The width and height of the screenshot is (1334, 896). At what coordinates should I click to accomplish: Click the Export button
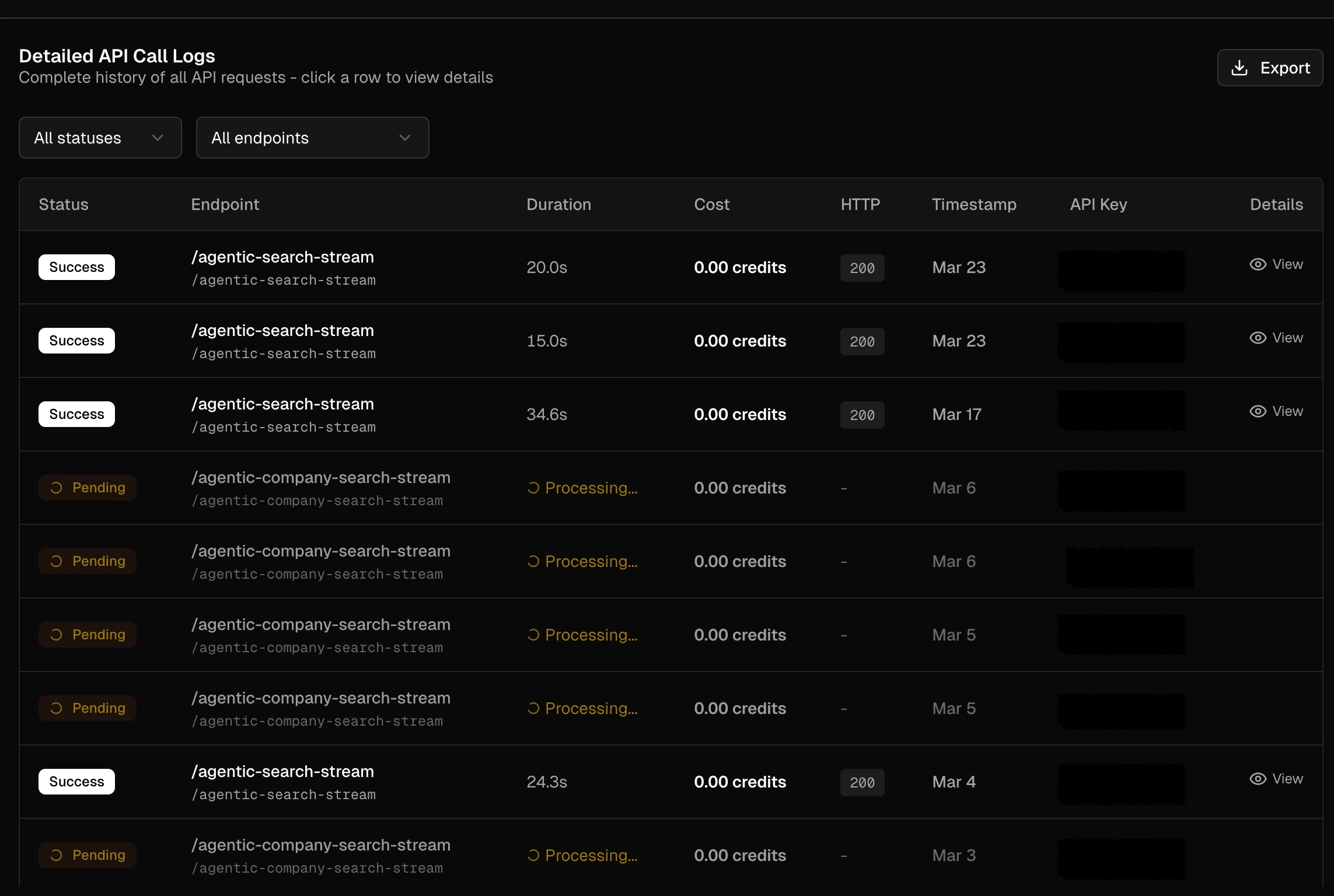click(1270, 68)
